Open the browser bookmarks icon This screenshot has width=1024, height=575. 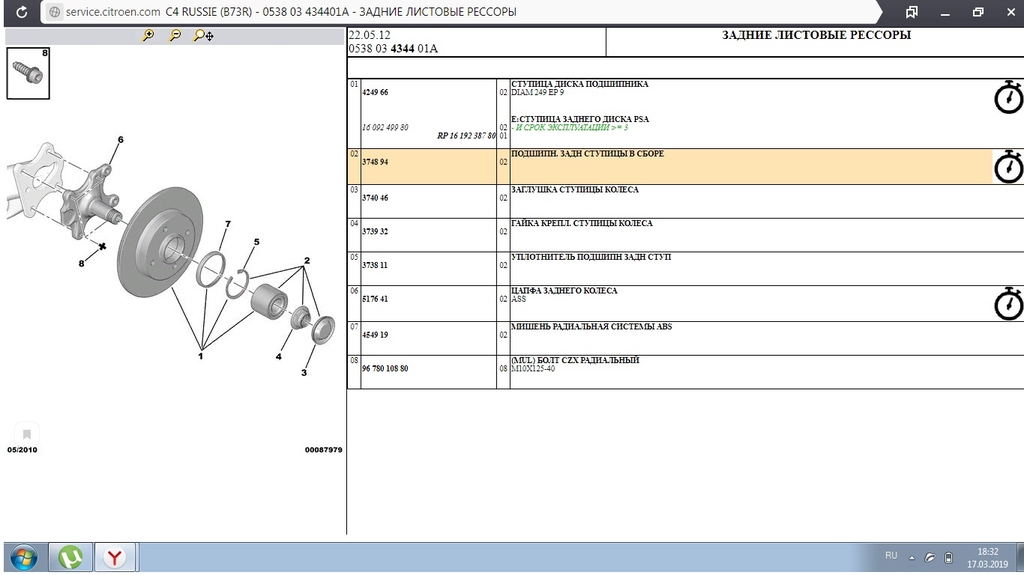[x=912, y=12]
